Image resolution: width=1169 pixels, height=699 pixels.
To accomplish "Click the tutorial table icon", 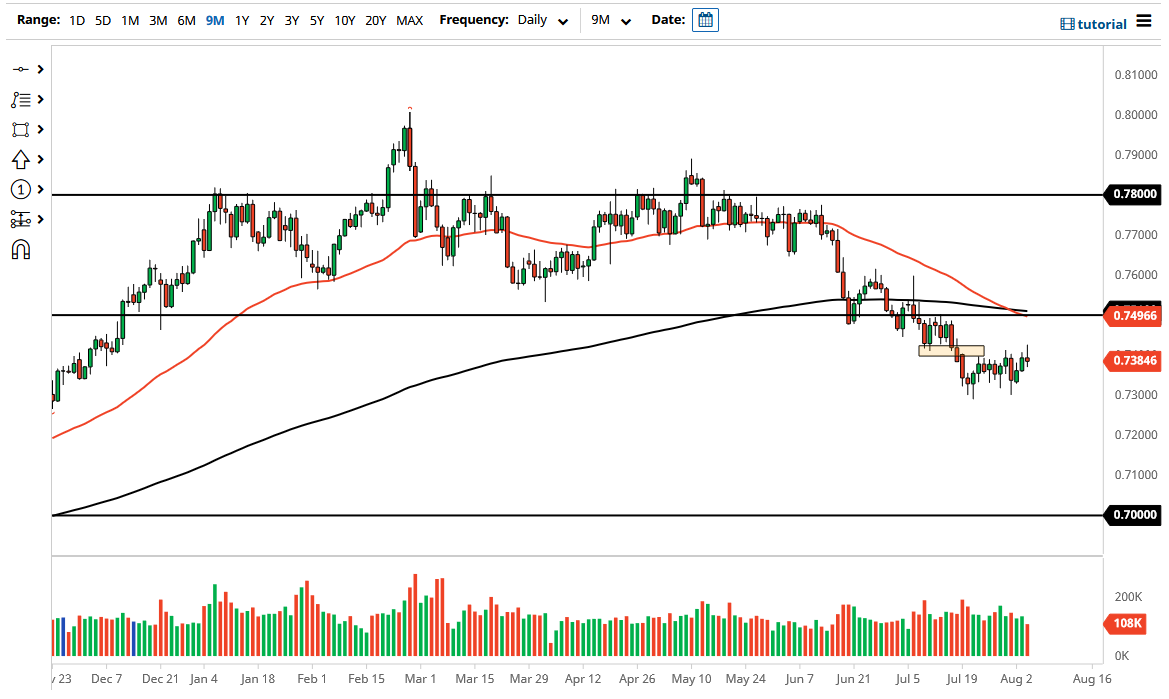I will coord(1067,24).
